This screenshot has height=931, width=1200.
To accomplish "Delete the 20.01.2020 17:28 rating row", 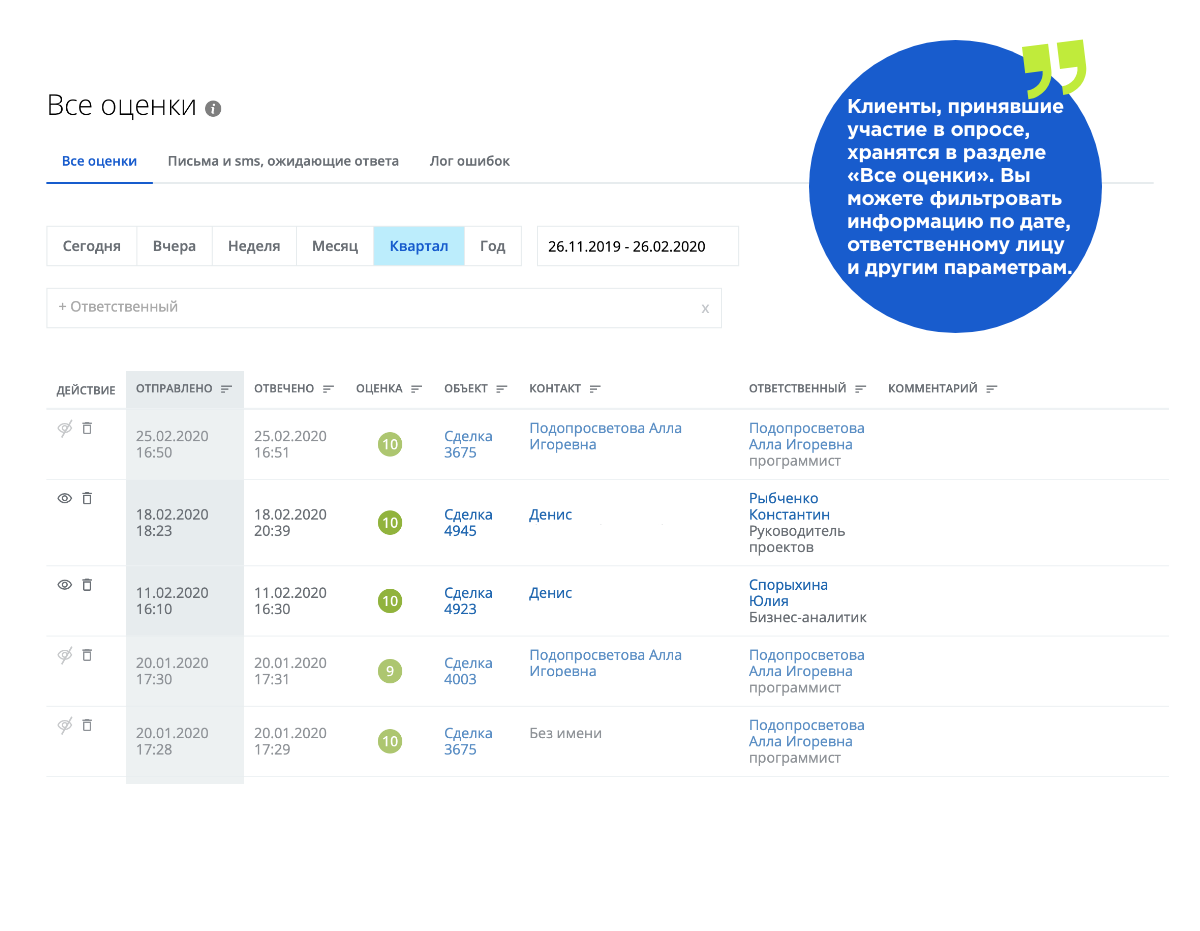I will pyautogui.click(x=87, y=725).
